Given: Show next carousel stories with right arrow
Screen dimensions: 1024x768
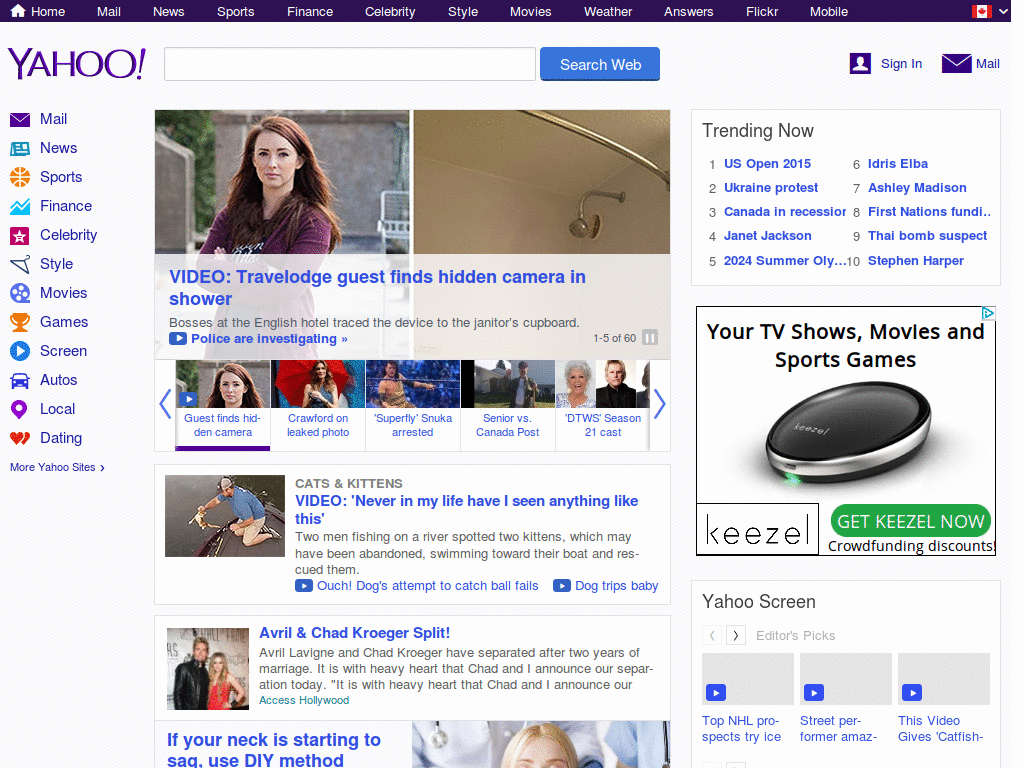Looking at the screenshot, I should [660, 404].
